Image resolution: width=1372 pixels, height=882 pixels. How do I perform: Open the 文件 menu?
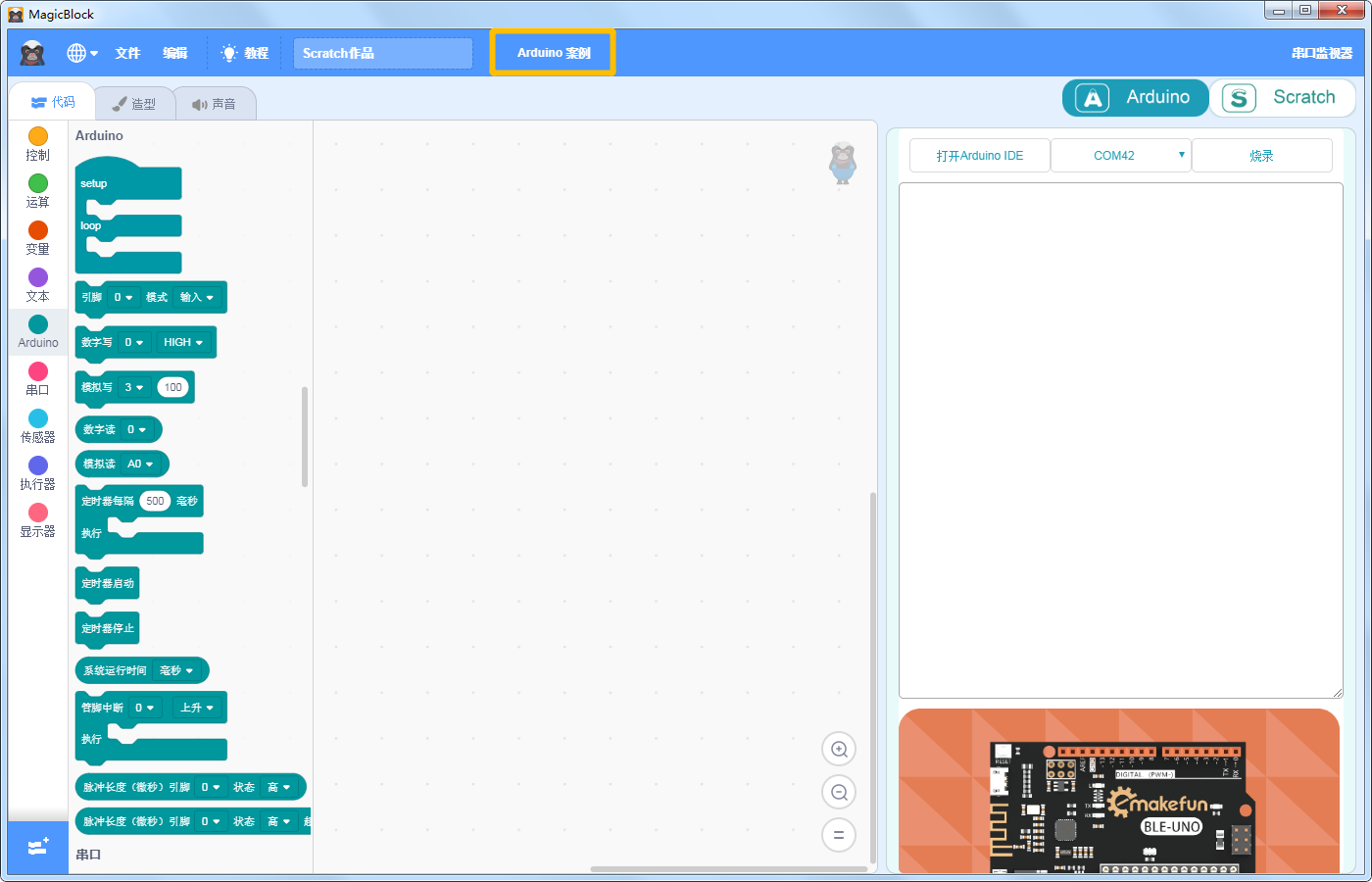(127, 53)
